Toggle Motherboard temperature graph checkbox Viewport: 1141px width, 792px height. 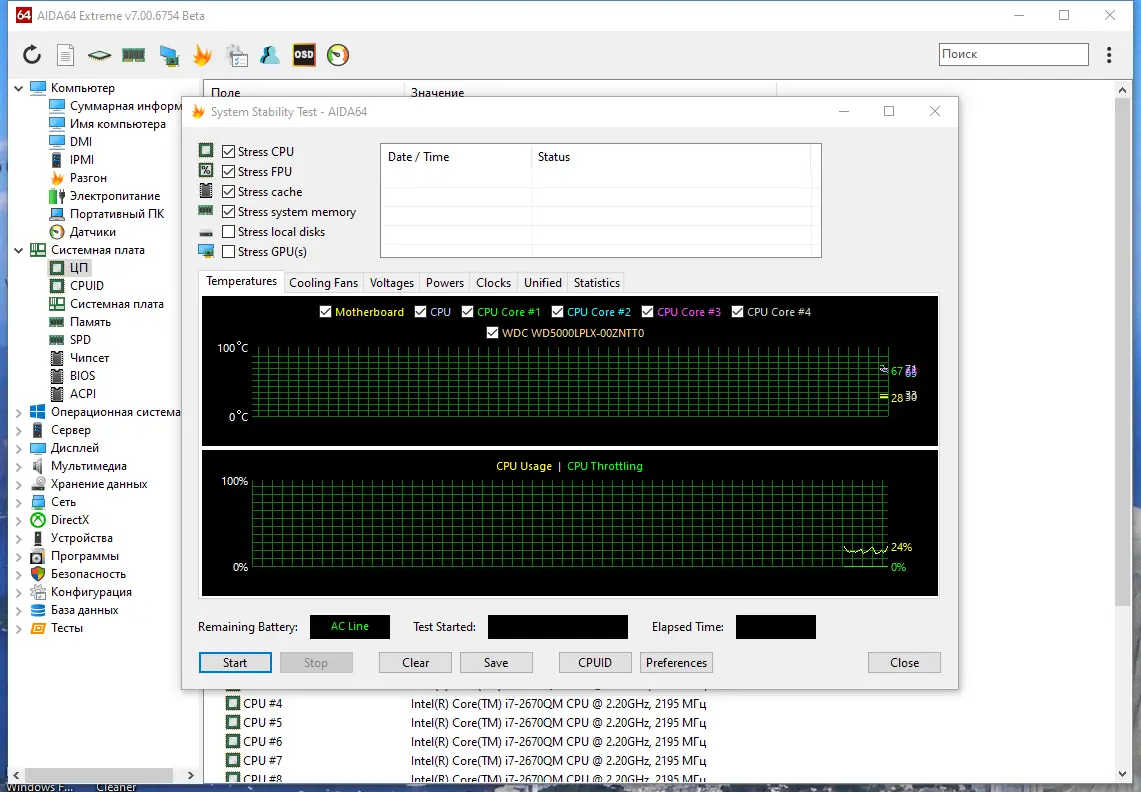[325, 312]
